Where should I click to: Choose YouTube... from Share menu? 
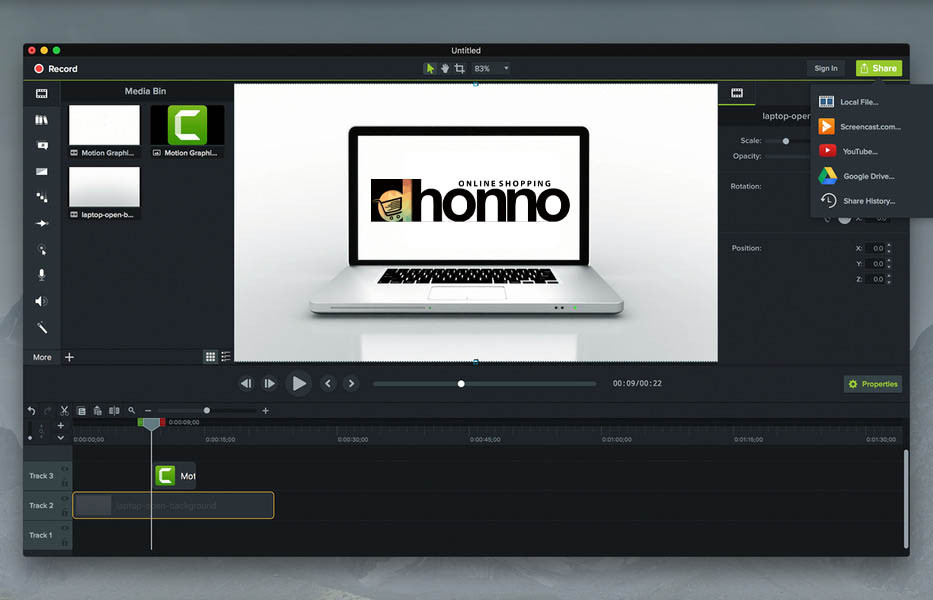[x=859, y=151]
